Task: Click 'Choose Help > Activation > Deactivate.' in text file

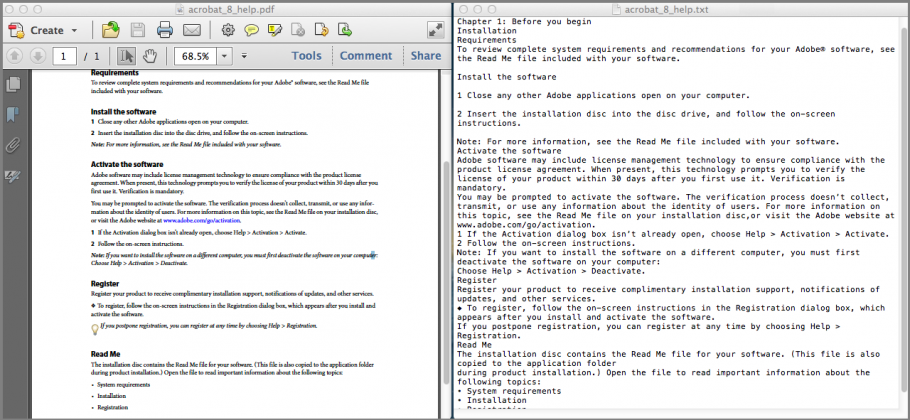Action: [x=551, y=271]
